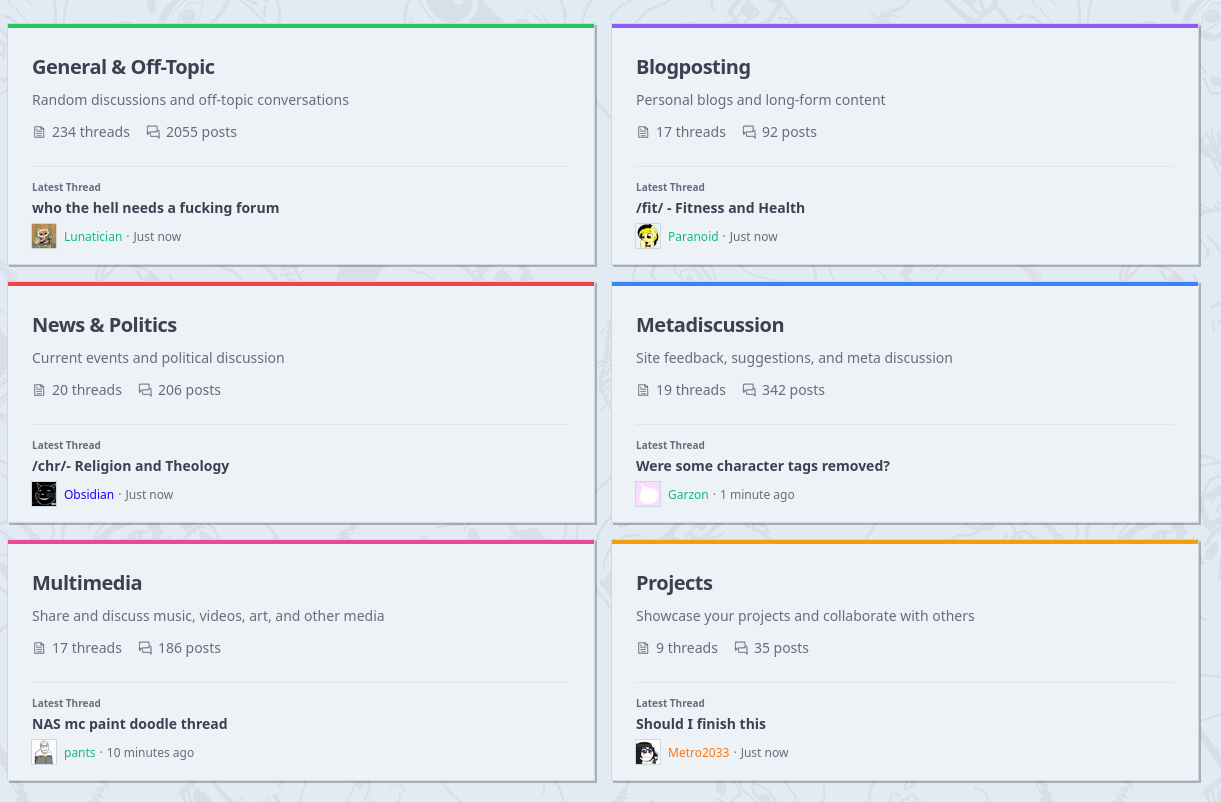Screen dimensions: 1221x802
Task: Open 'Were some character tags removed?' thread
Action: pyautogui.click(x=762, y=466)
